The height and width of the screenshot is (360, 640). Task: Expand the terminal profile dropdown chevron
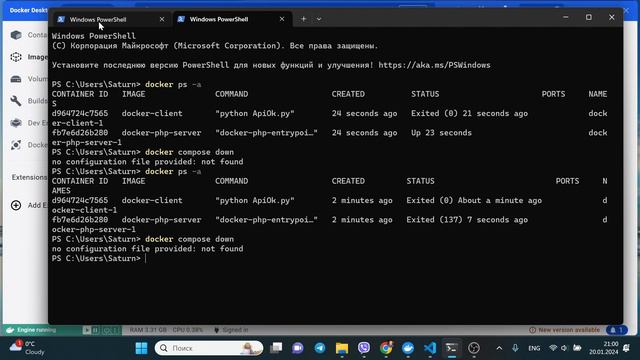tap(319, 19)
